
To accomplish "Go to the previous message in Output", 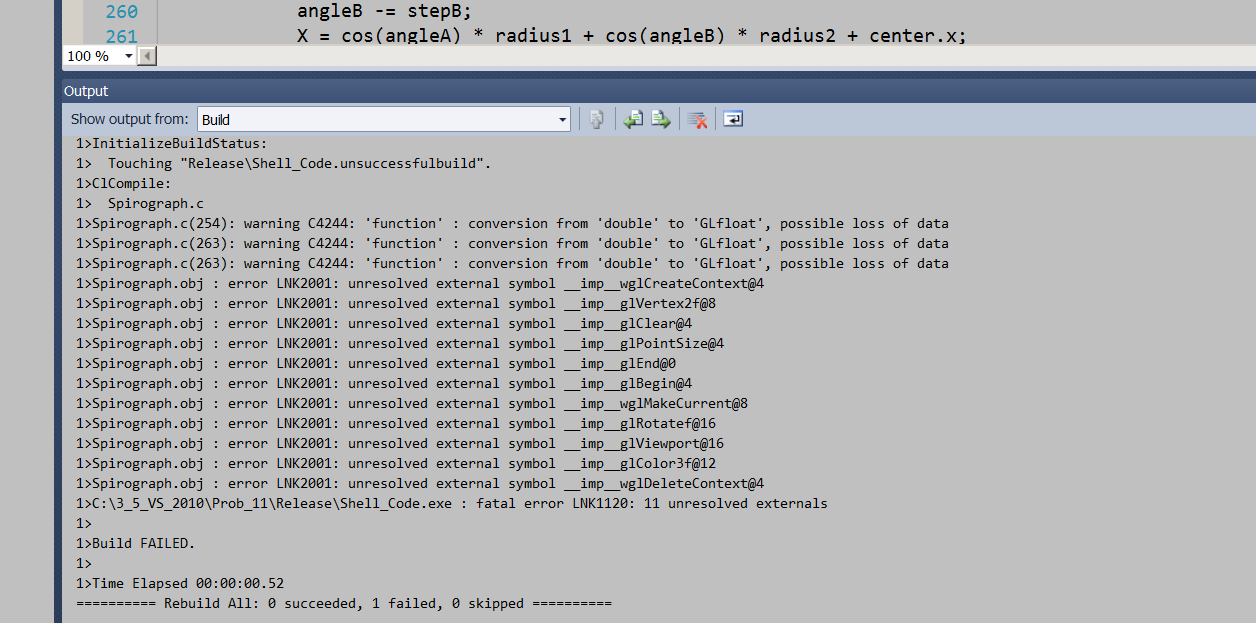I will coord(633,119).
